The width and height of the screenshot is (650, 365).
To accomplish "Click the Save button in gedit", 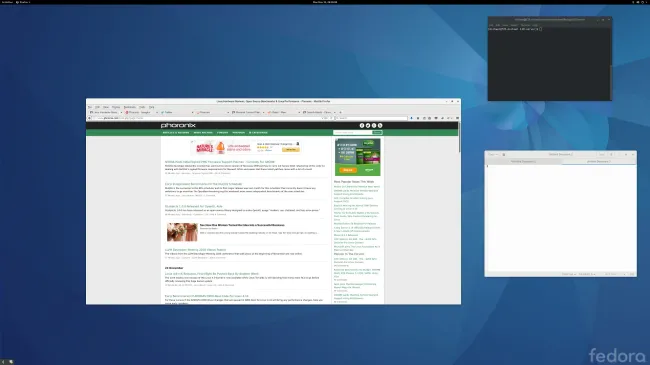I will (x=601, y=154).
